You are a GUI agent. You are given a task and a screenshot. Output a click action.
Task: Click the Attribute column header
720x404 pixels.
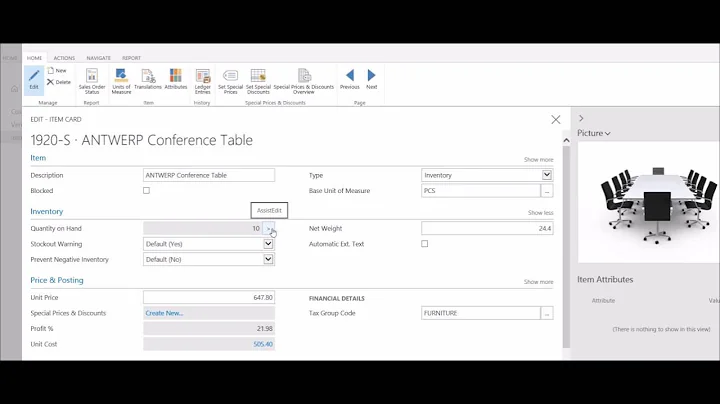click(603, 301)
